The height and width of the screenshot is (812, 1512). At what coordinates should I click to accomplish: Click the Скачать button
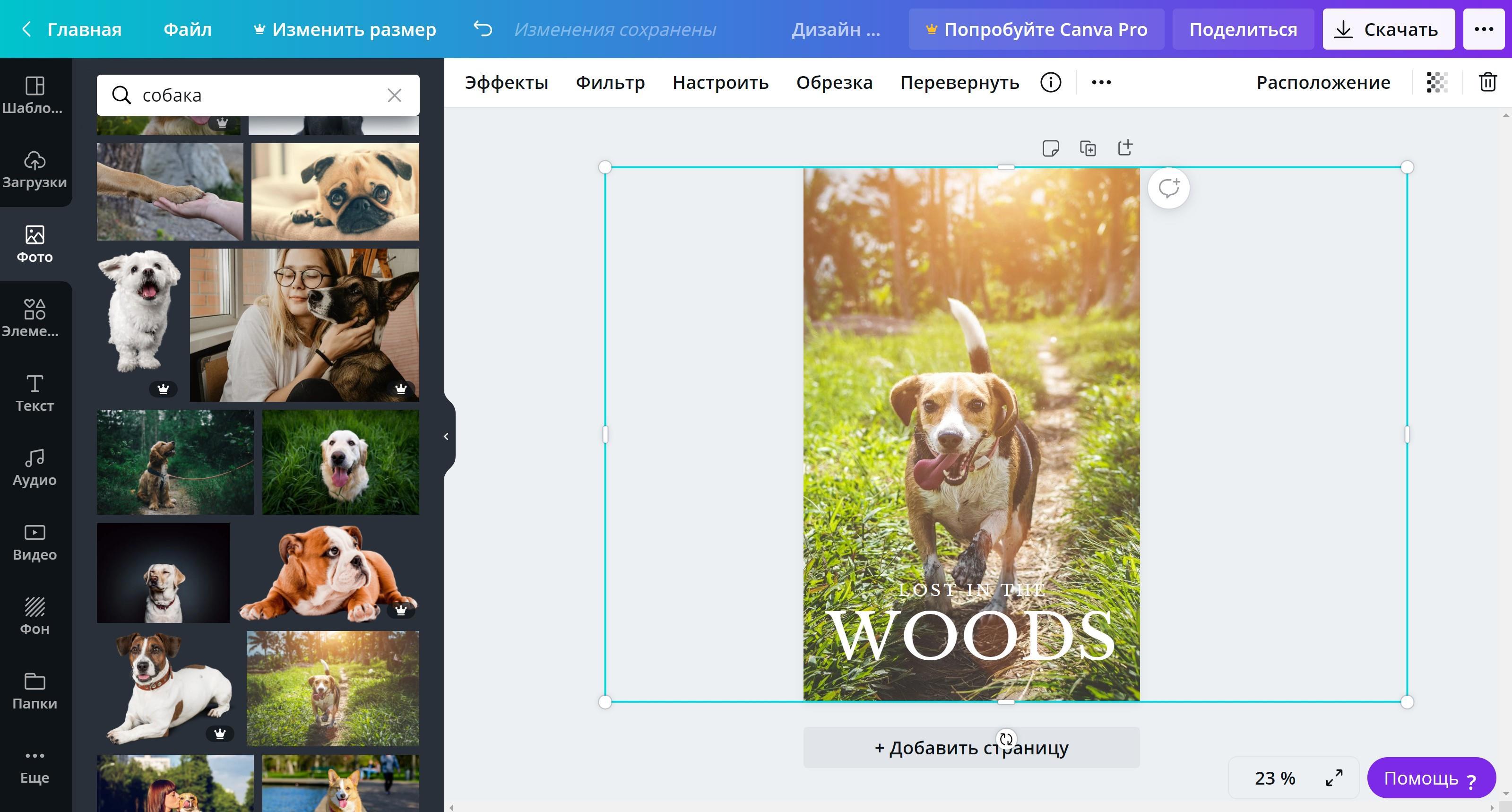click(1388, 29)
